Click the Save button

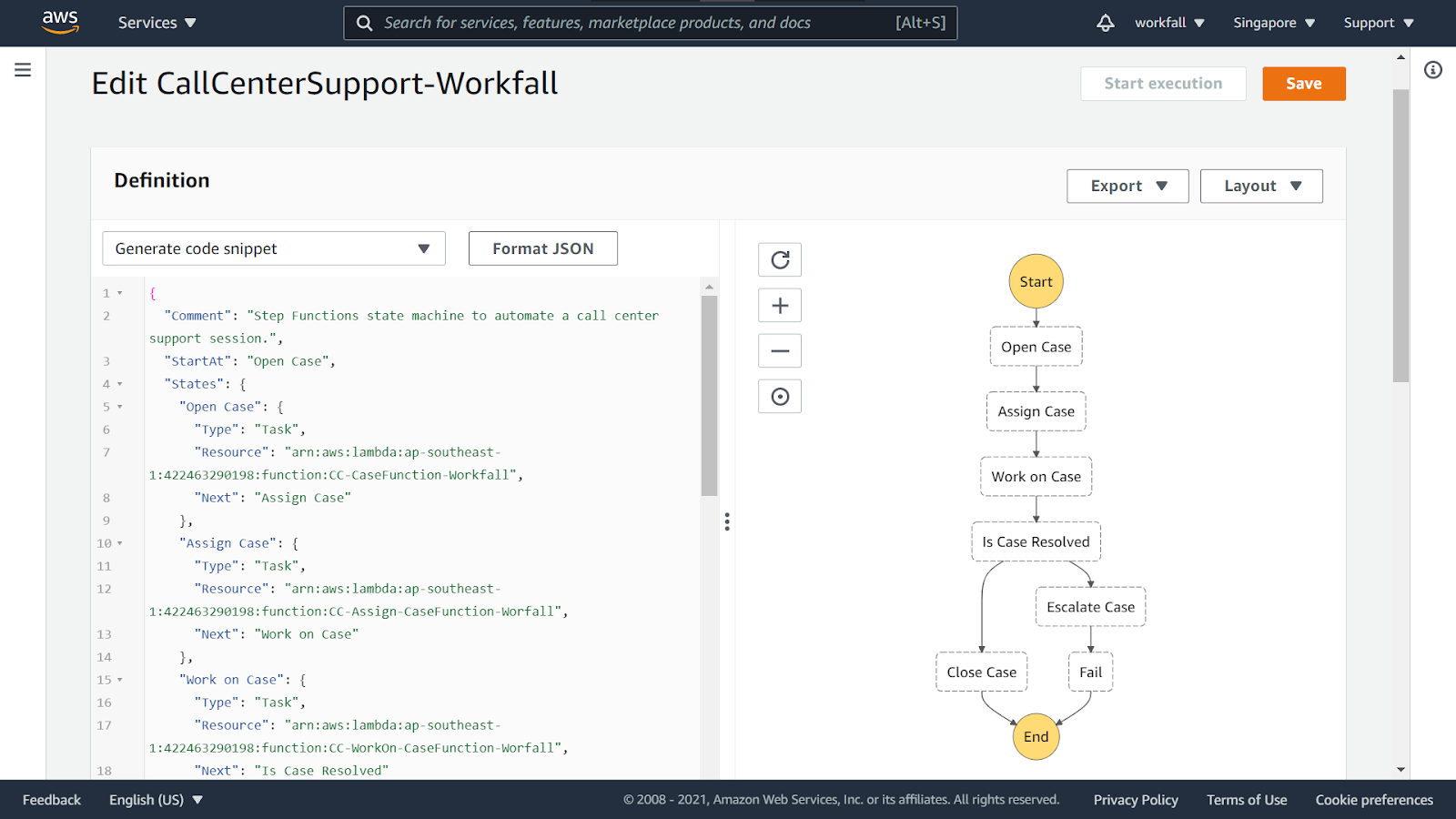tap(1303, 84)
